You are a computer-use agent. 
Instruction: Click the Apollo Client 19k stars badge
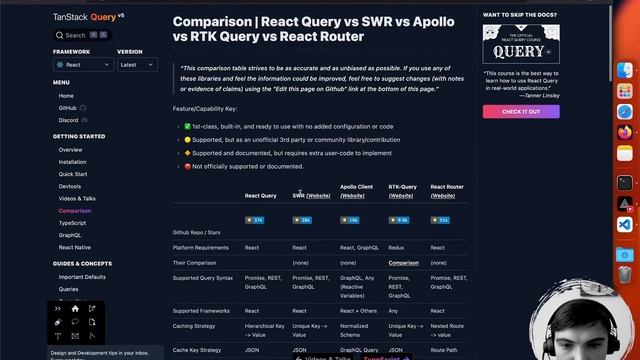point(350,220)
